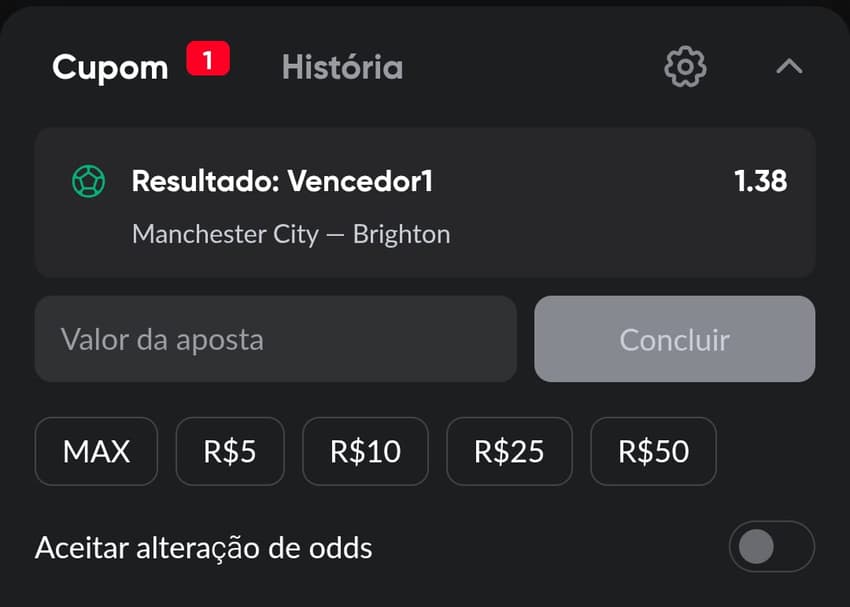Select the R$50 quick stake
850x607 pixels.
(653, 452)
